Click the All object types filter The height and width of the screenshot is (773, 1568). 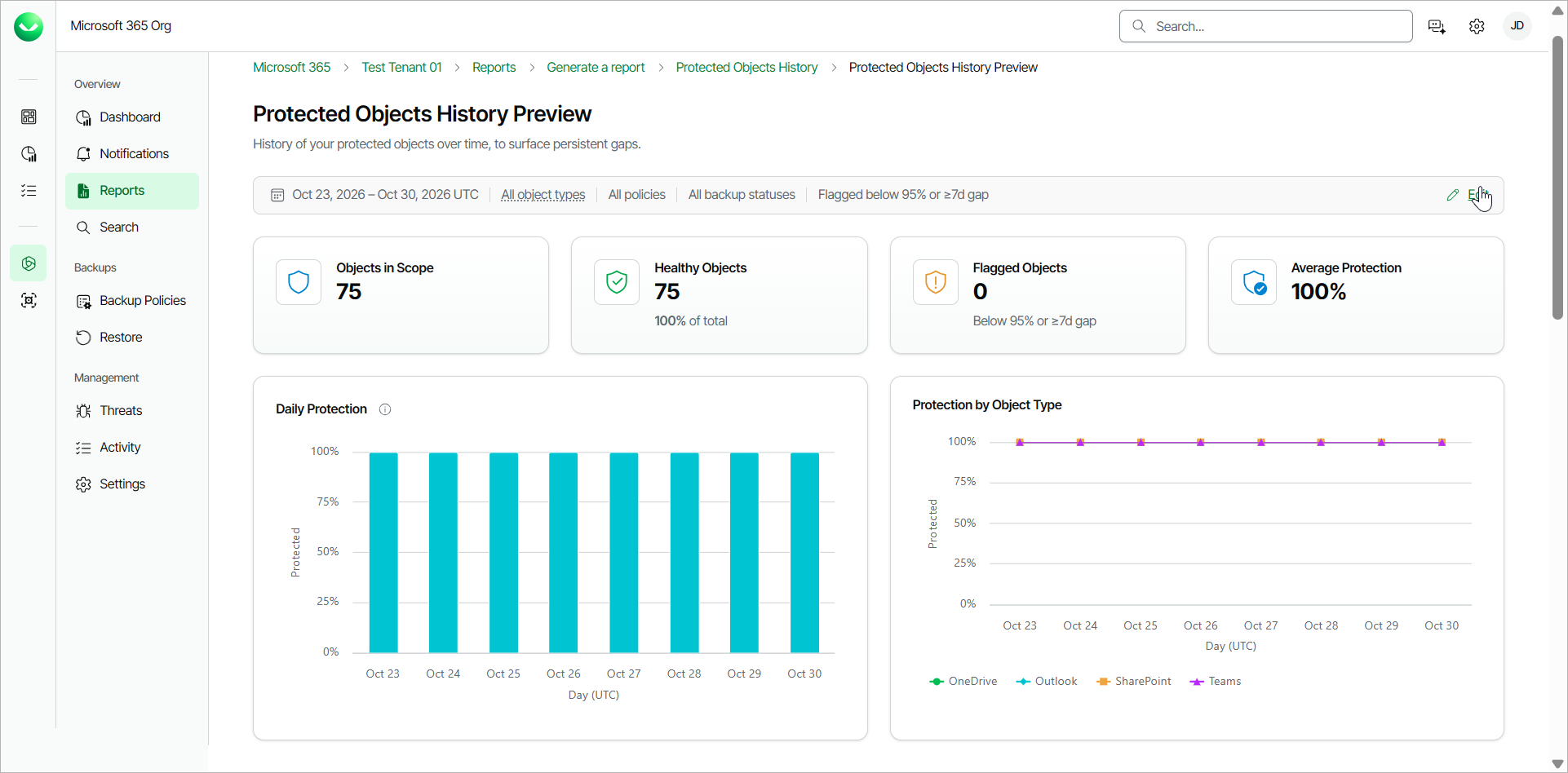(543, 195)
